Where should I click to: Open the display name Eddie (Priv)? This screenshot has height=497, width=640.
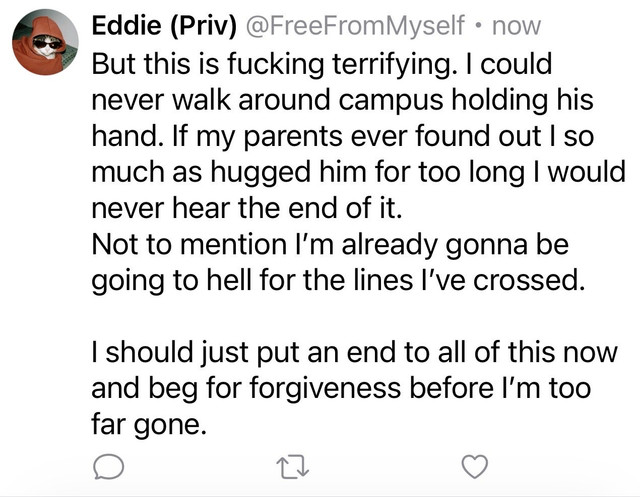click(164, 26)
